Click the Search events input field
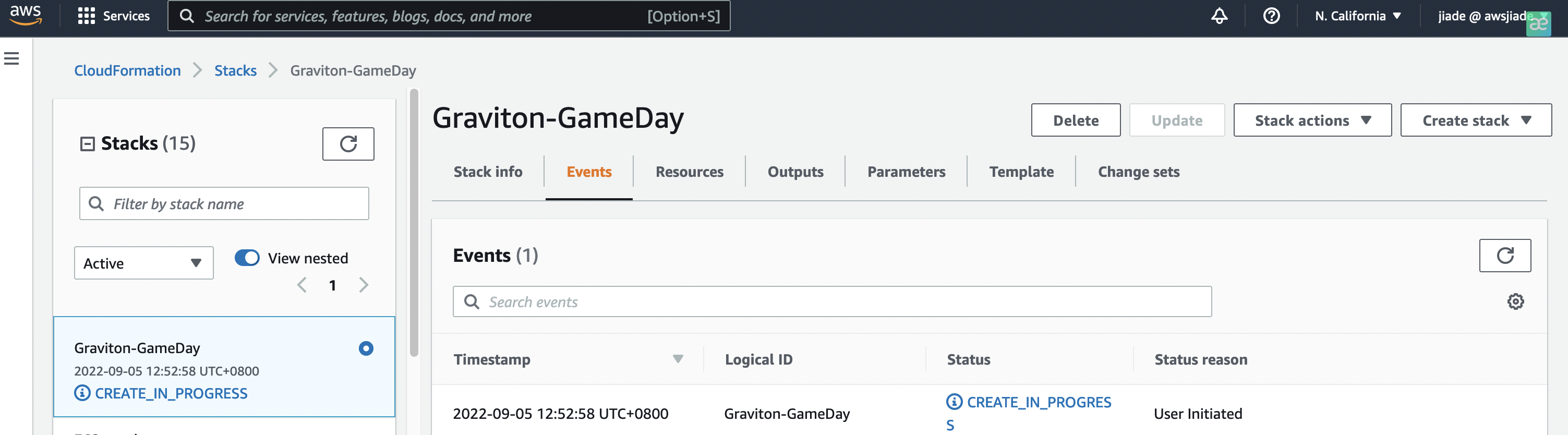This screenshot has width=1568, height=435. (840, 302)
